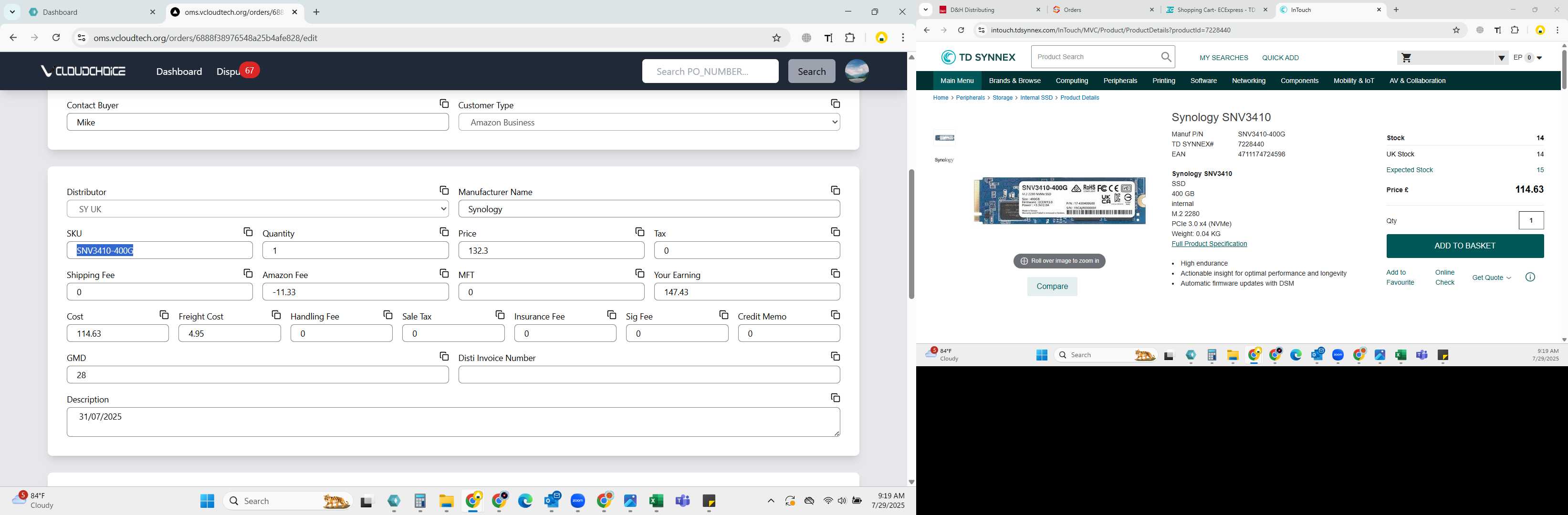
Task: Open info icon next to Get Quote
Action: point(1530,277)
